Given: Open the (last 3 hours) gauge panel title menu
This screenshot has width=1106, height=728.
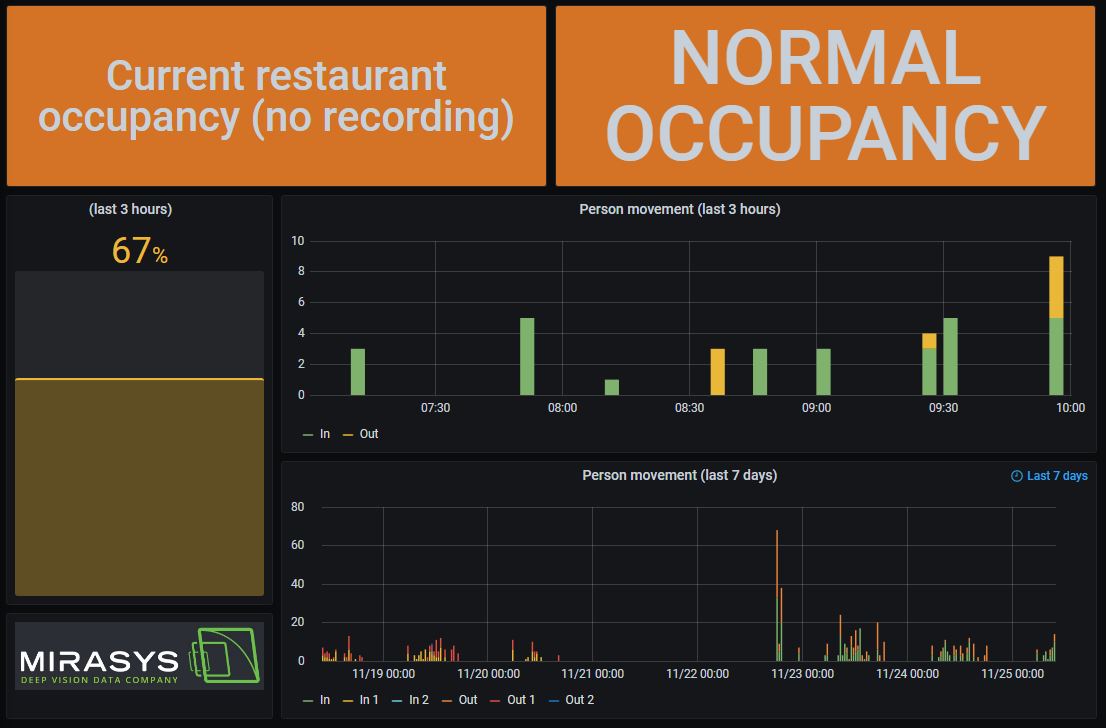Looking at the screenshot, I should click(130, 209).
